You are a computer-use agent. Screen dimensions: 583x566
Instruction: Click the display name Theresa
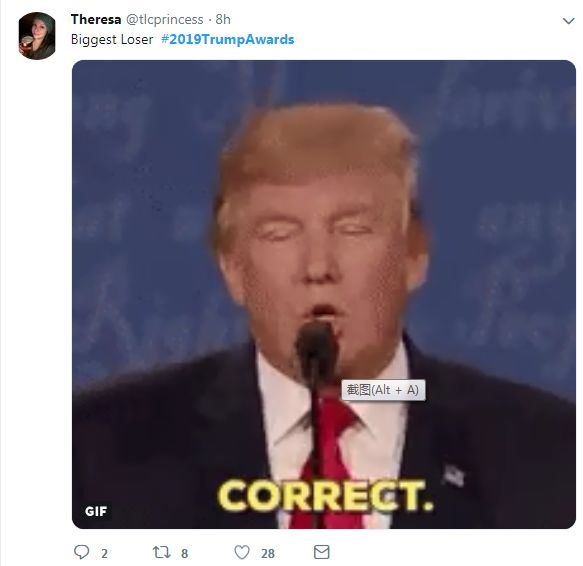coord(96,19)
